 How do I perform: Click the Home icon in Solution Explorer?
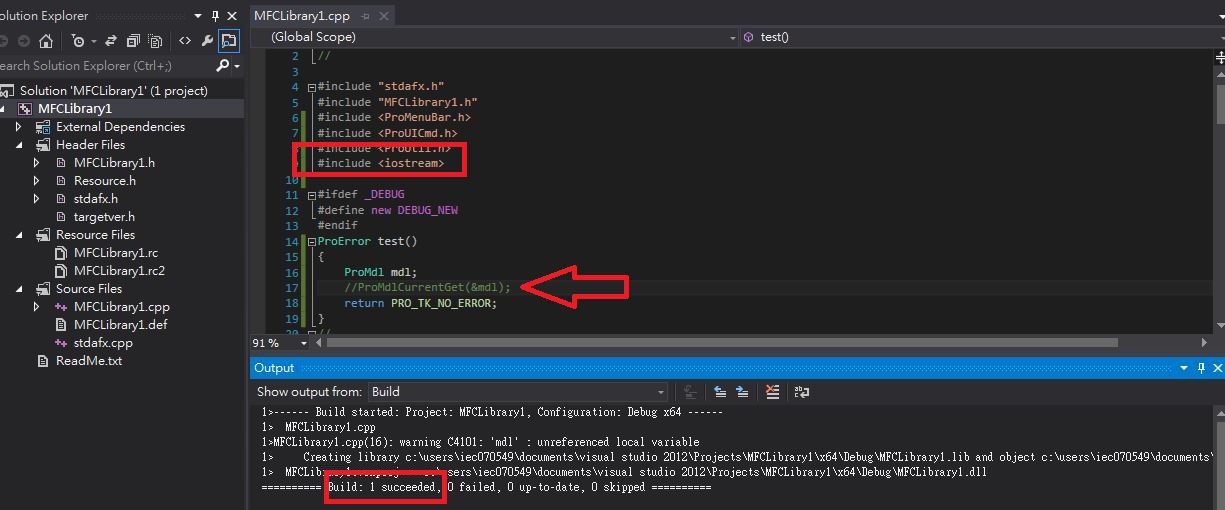(45, 41)
